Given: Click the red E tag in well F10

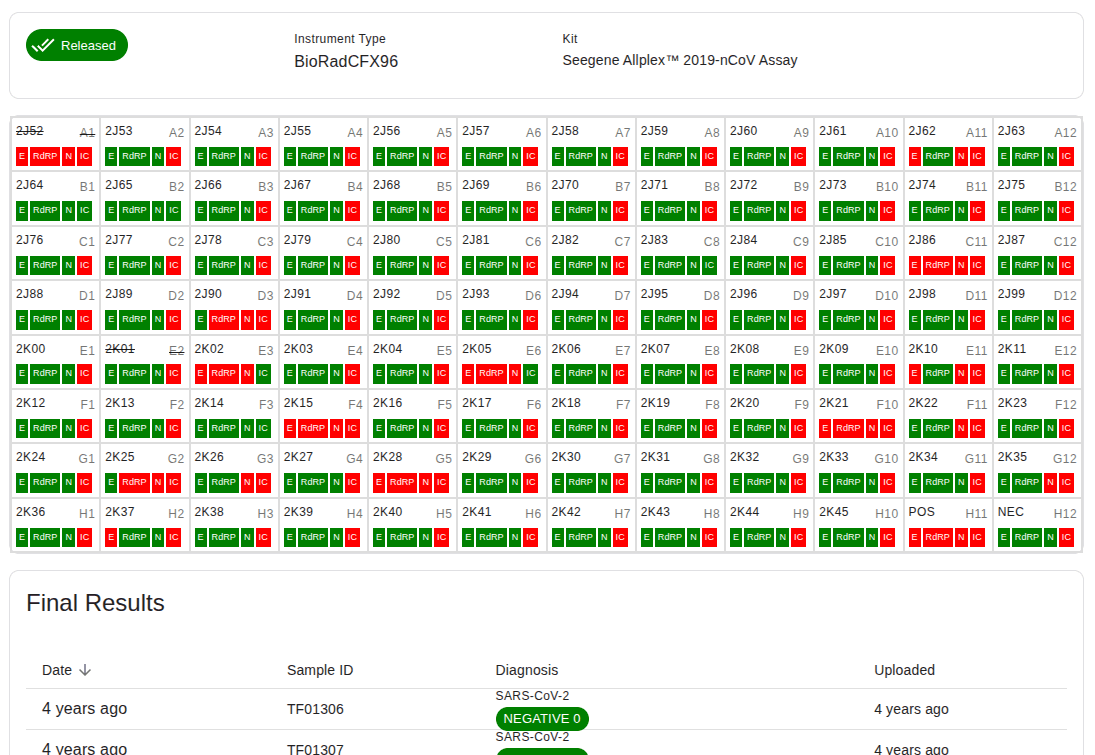Looking at the screenshot, I should (825, 428).
